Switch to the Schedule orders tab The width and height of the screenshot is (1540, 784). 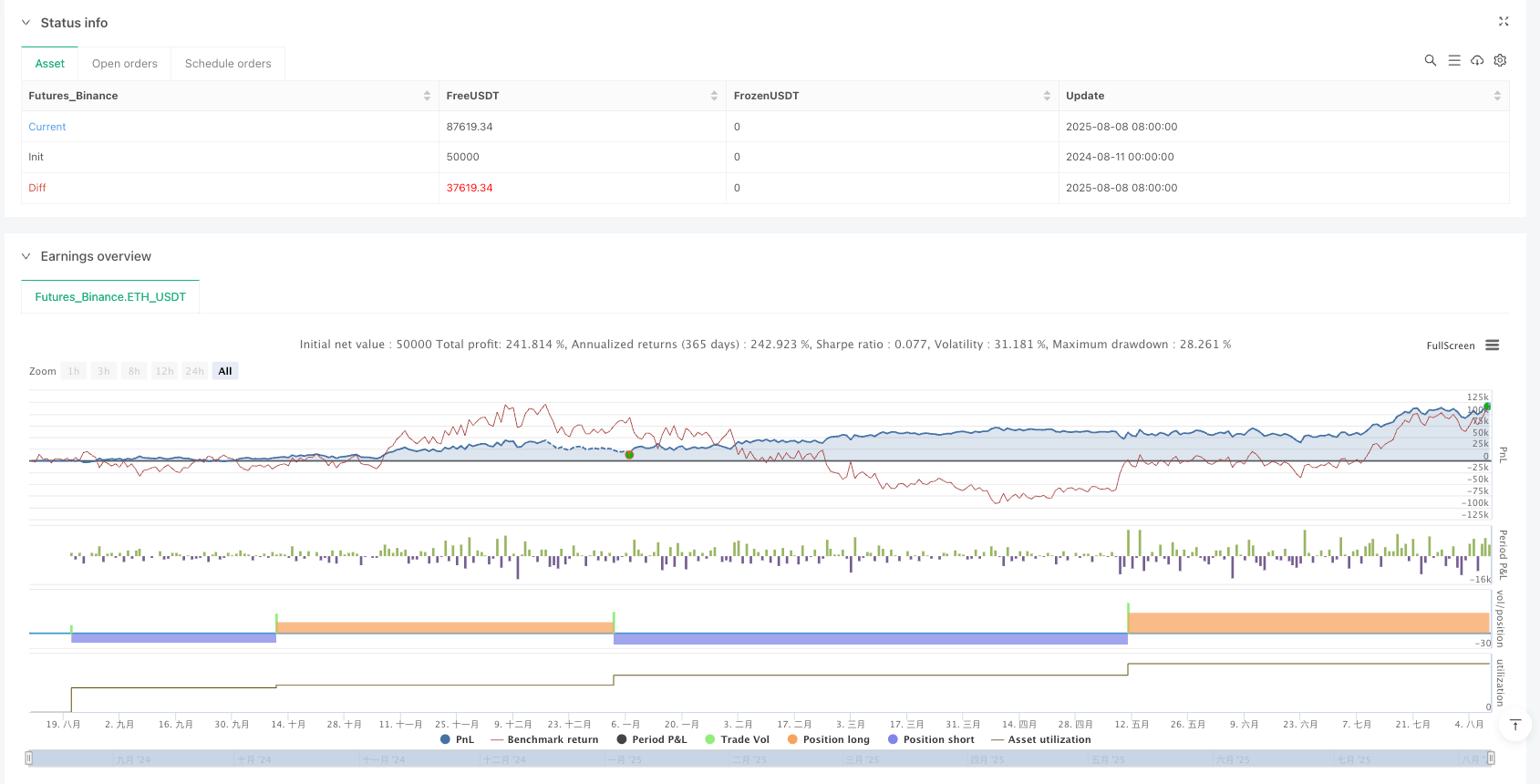(228, 64)
